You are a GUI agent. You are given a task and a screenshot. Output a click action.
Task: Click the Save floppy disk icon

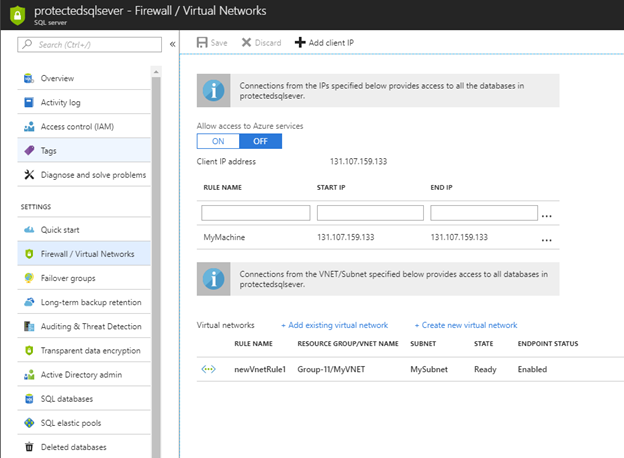[202, 43]
